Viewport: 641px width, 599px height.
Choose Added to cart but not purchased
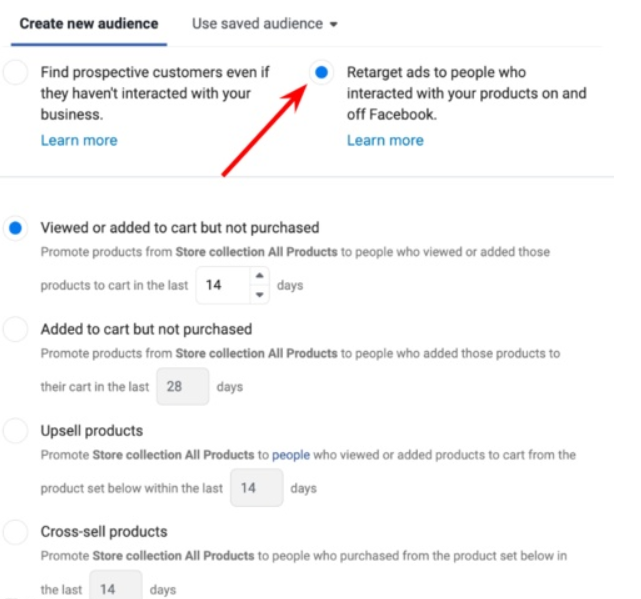click(15, 329)
